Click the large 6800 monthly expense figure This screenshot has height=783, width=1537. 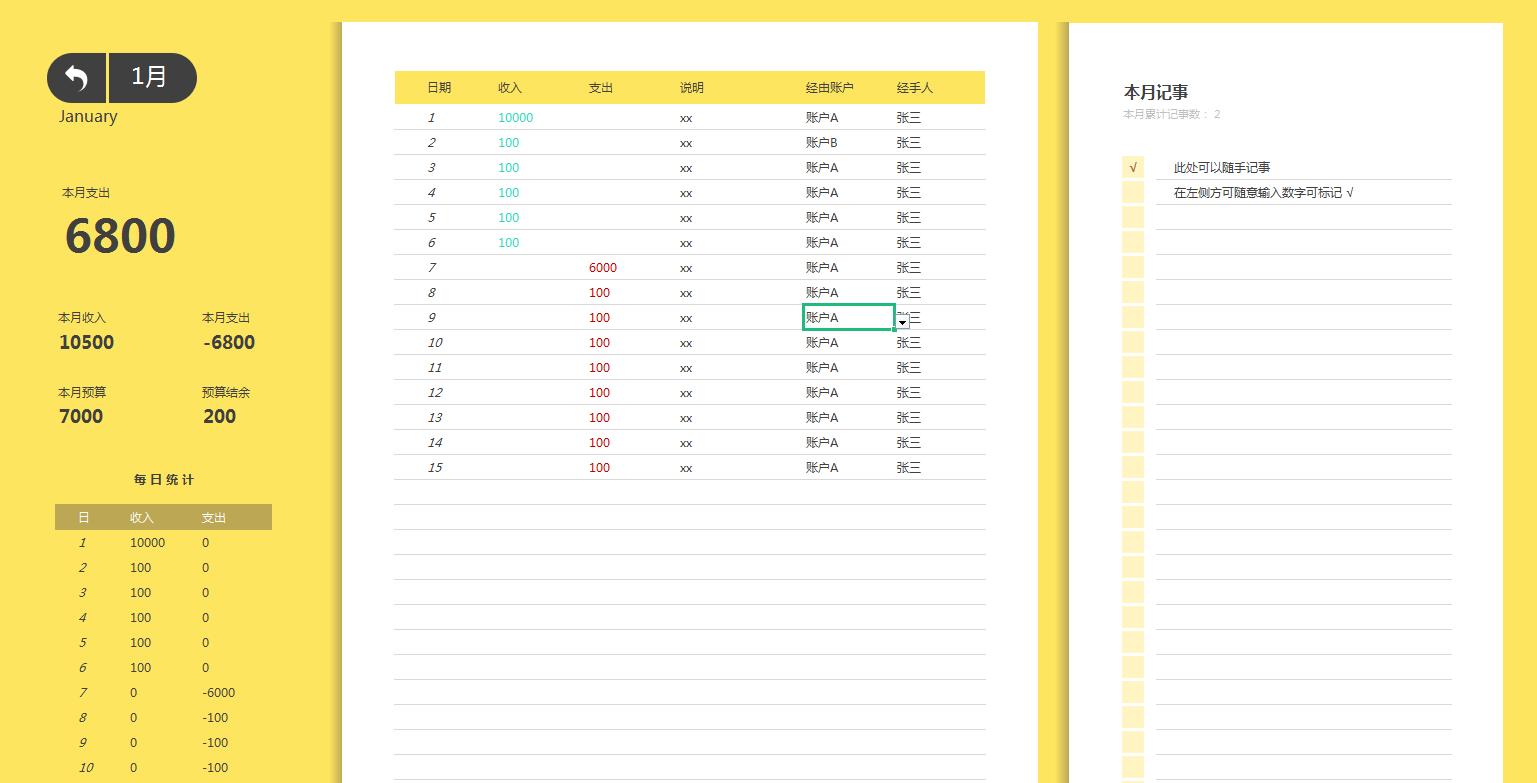120,236
